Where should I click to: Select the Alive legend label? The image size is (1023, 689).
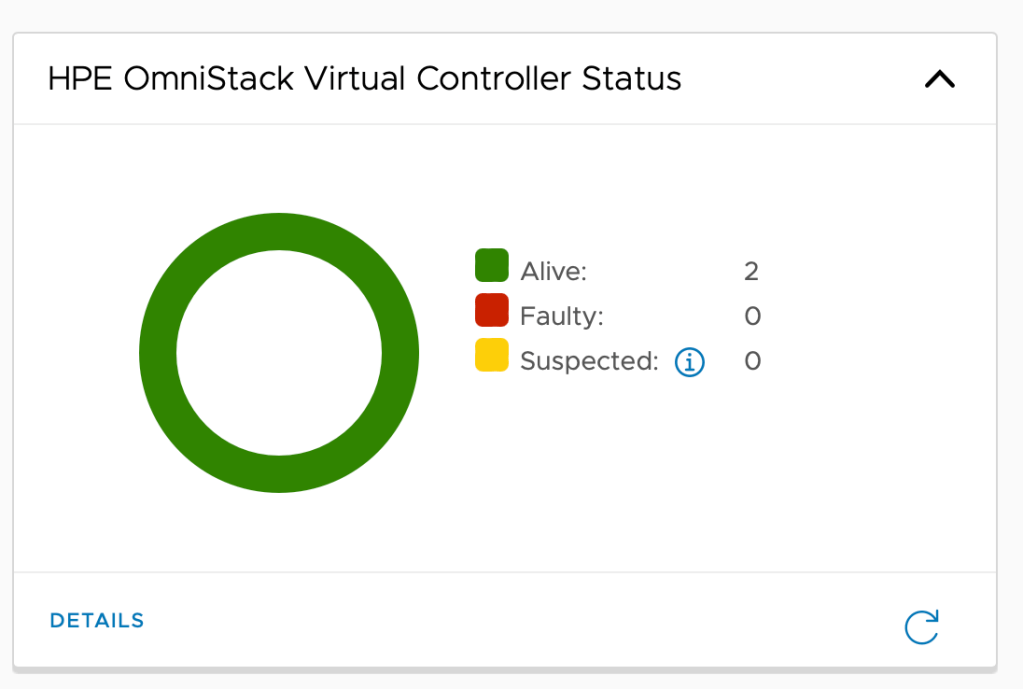click(553, 271)
